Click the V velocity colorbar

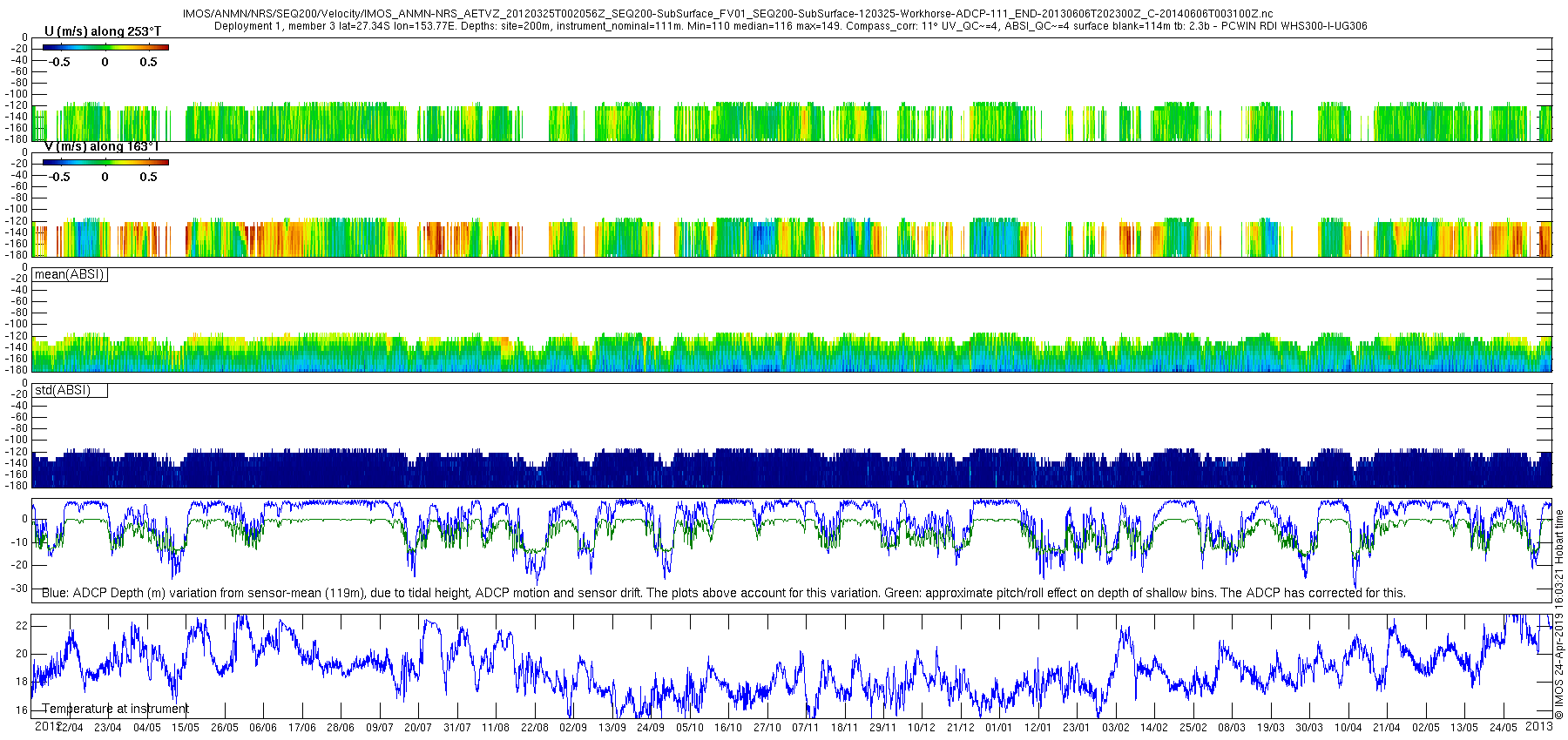point(105,162)
